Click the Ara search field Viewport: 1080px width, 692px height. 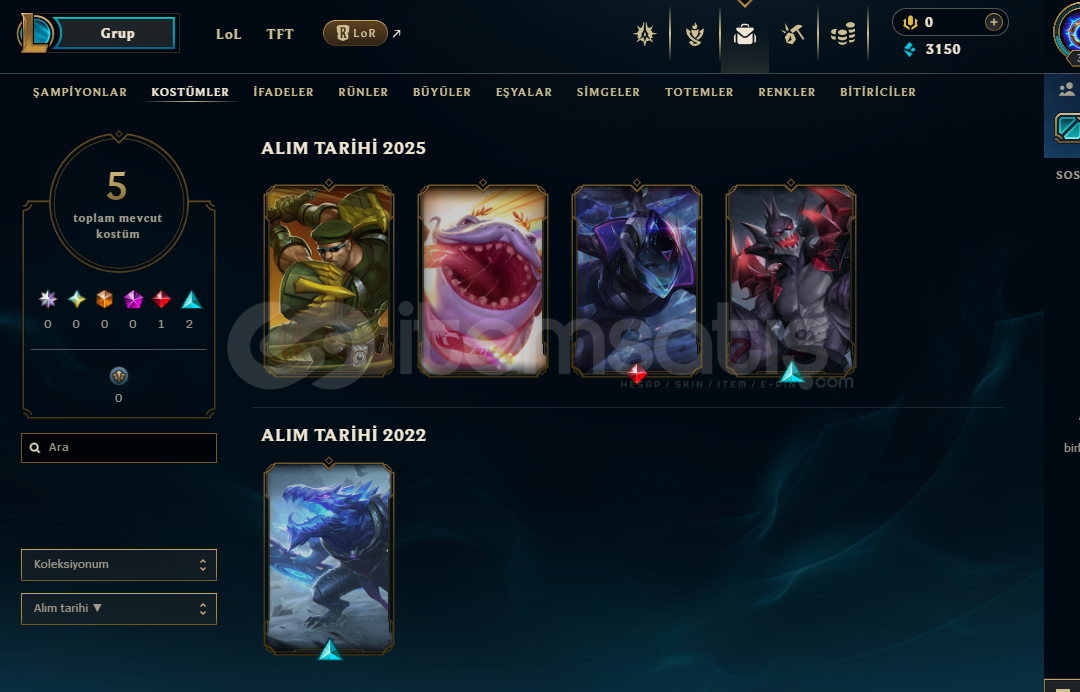[119, 448]
